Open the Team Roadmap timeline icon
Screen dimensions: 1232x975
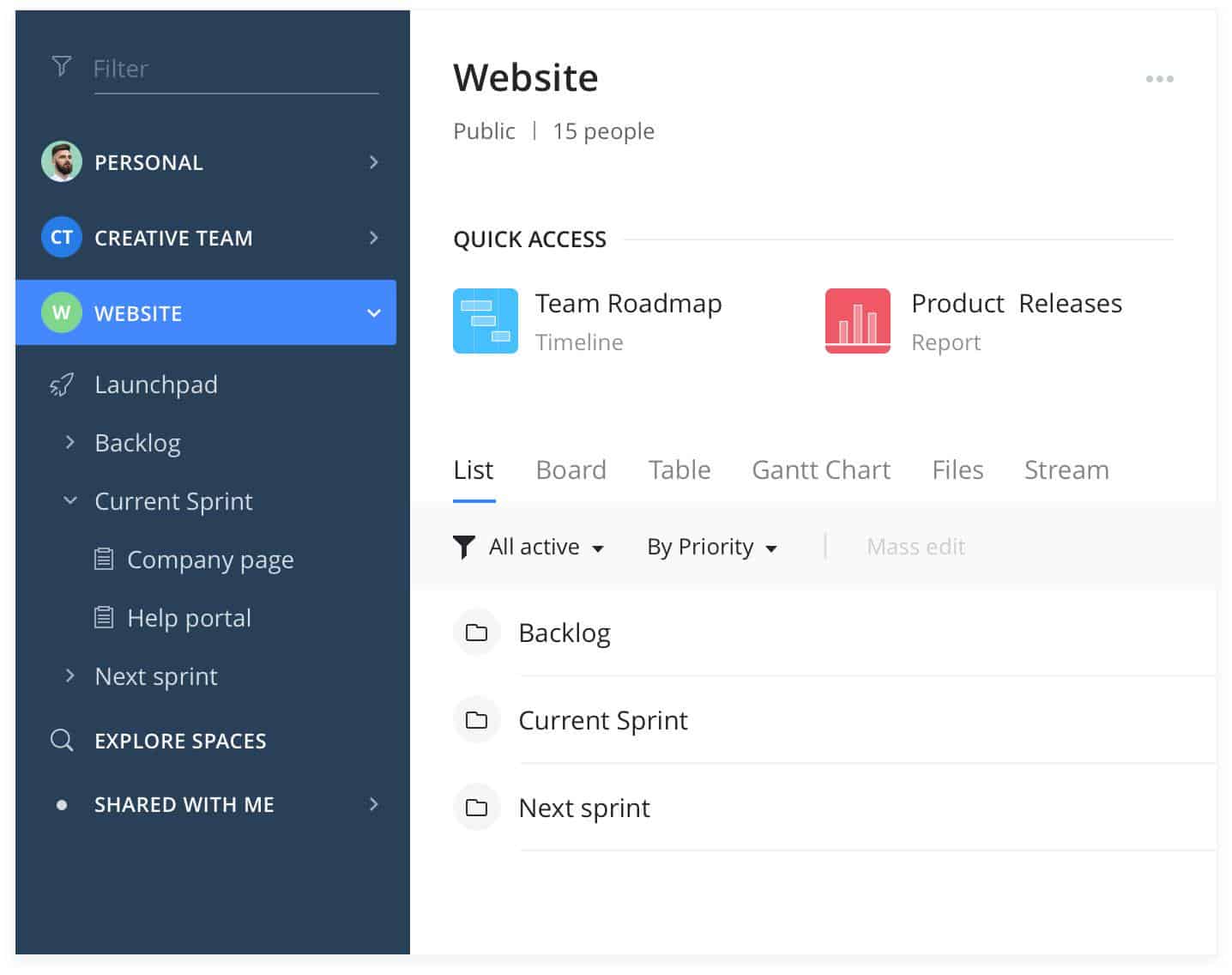click(485, 321)
